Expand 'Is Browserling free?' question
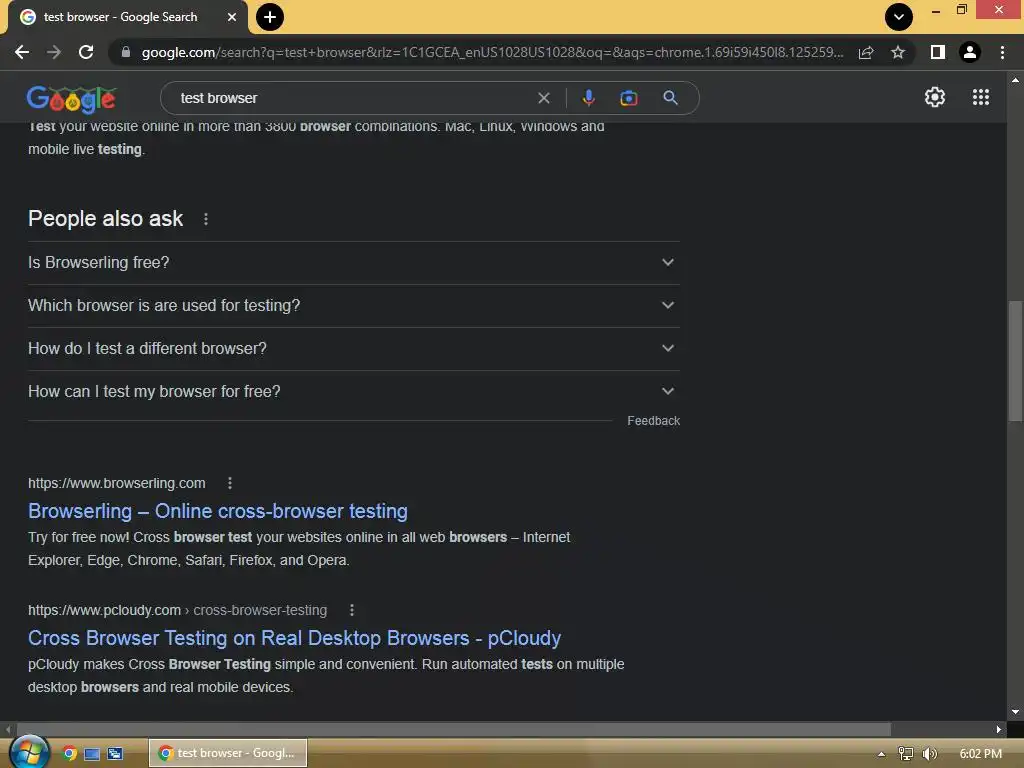The height and width of the screenshot is (768, 1024). (x=353, y=263)
